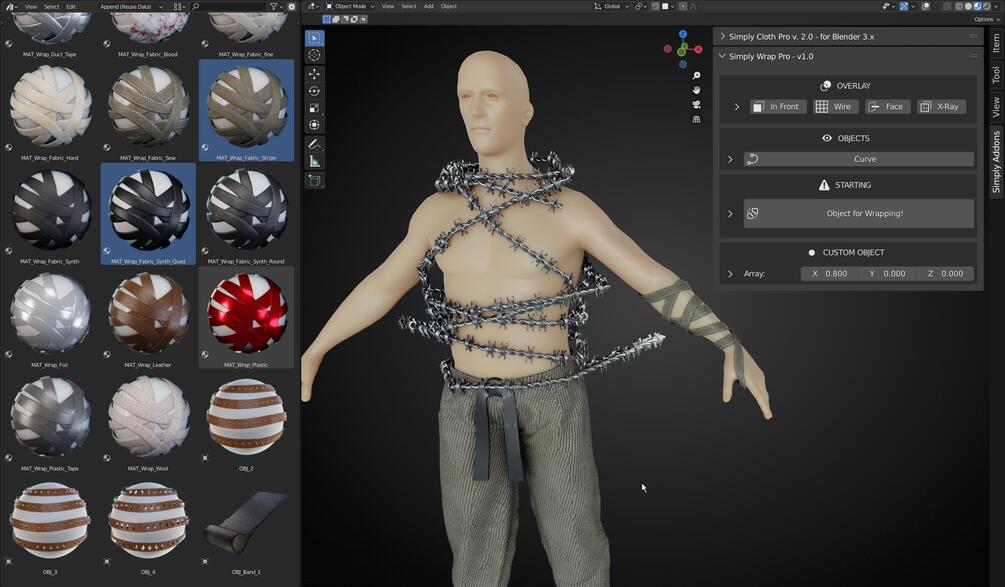Open the Object Mode dropdown
The image size is (1005, 587).
click(x=350, y=6)
